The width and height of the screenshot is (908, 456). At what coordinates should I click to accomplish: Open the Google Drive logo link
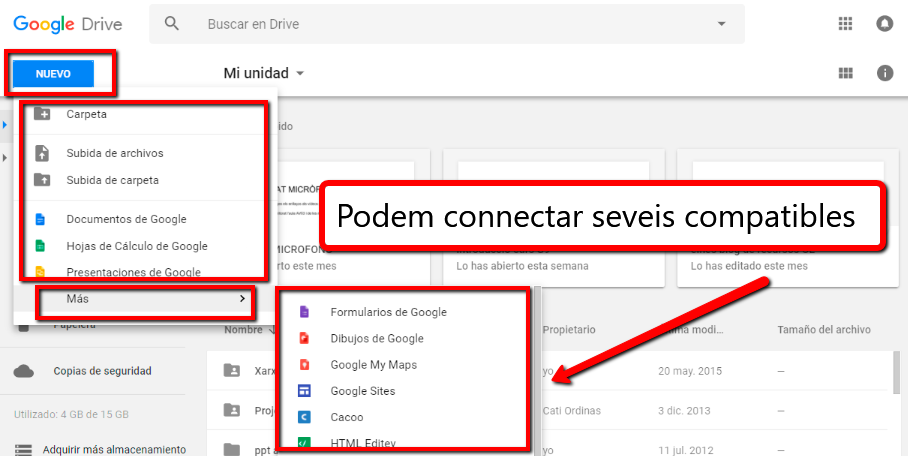(x=68, y=24)
